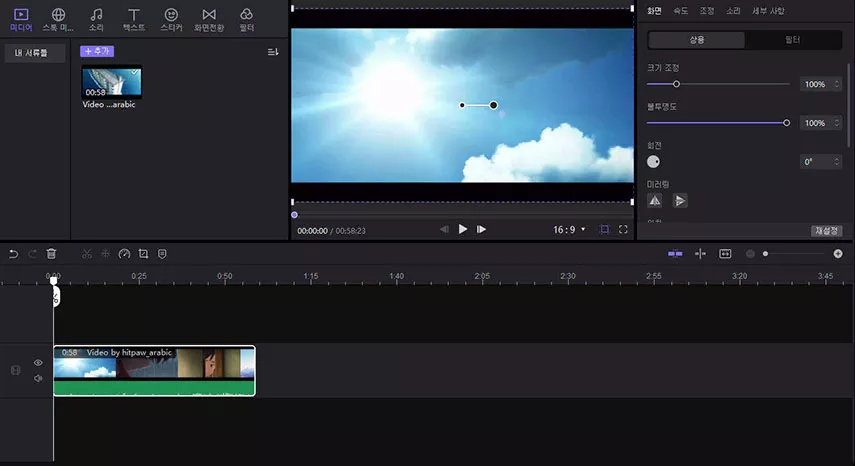Image resolution: width=855 pixels, height=466 pixels.
Task: Select the 필터 sub-tab in properties panel
Action: point(792,40)
